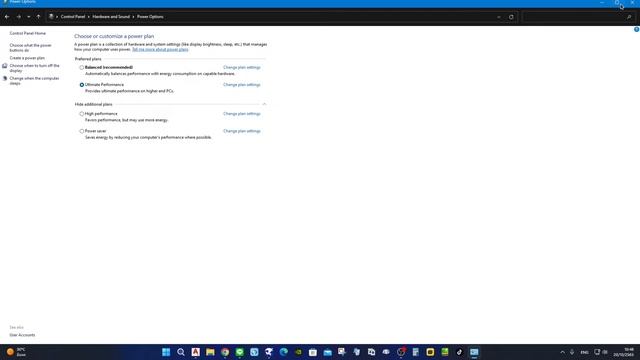Viewport: 640px width, 360px height.
Task: Change plan settings for Balanced
Action: (x=242, y=67)
